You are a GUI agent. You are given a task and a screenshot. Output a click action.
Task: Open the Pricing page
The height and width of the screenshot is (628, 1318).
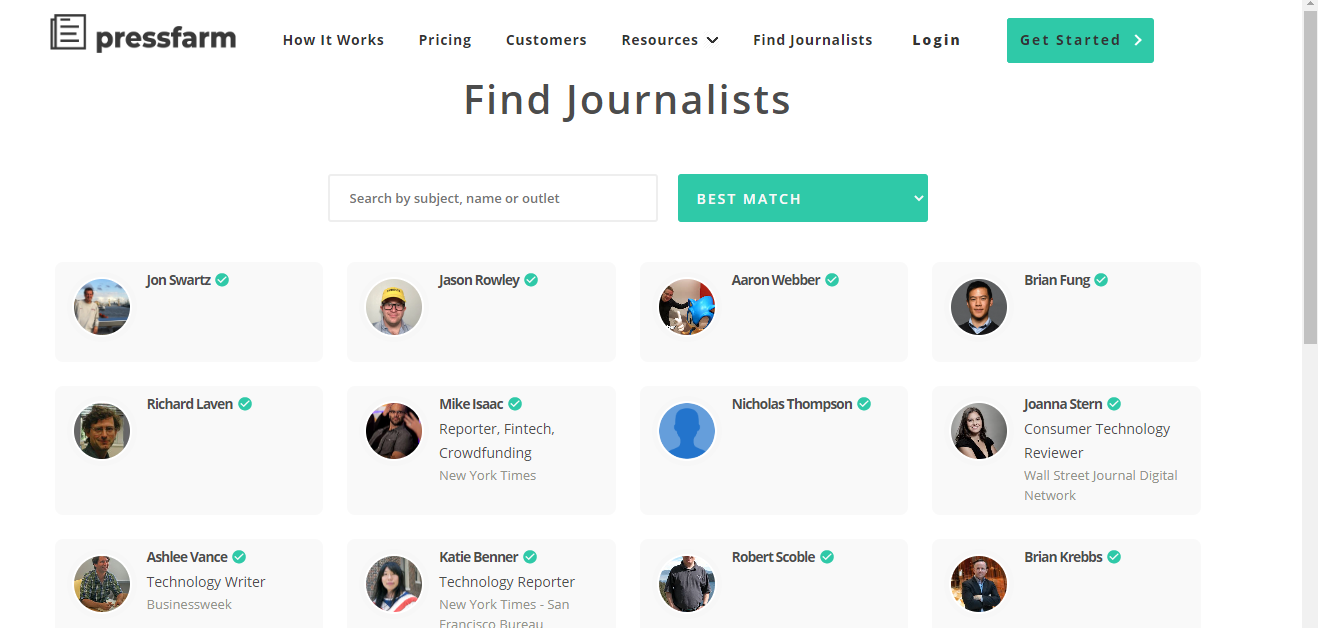[x=445, y=40]
